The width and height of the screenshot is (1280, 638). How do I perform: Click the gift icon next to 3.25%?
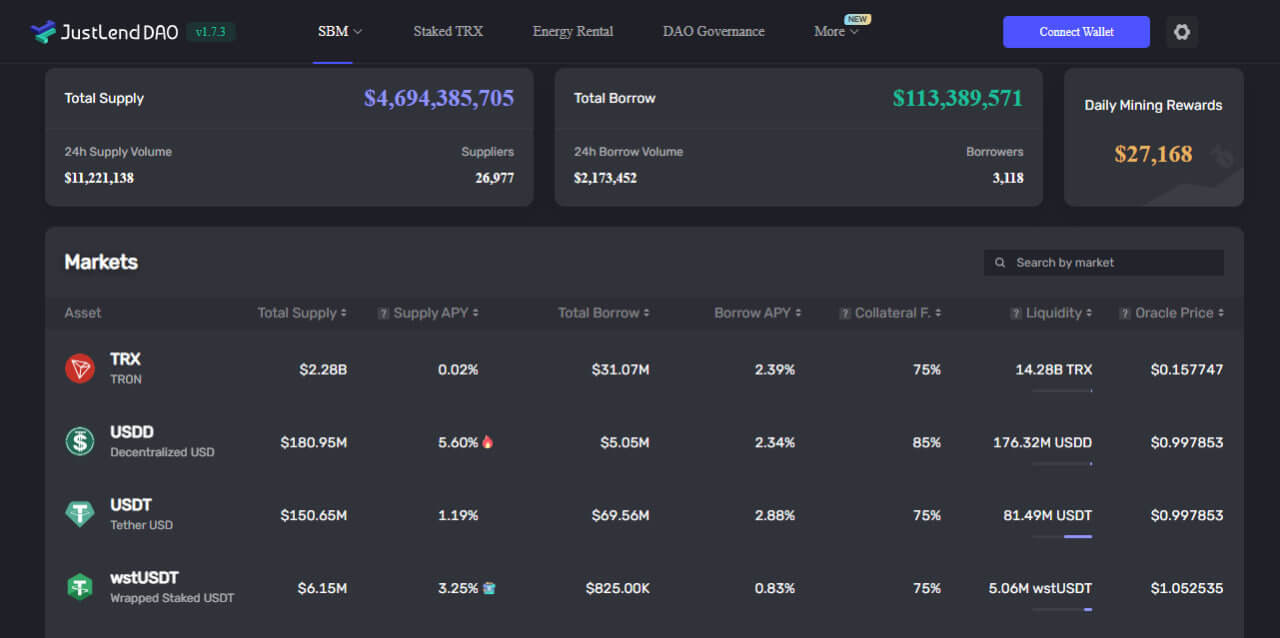(x=488, y=588)
